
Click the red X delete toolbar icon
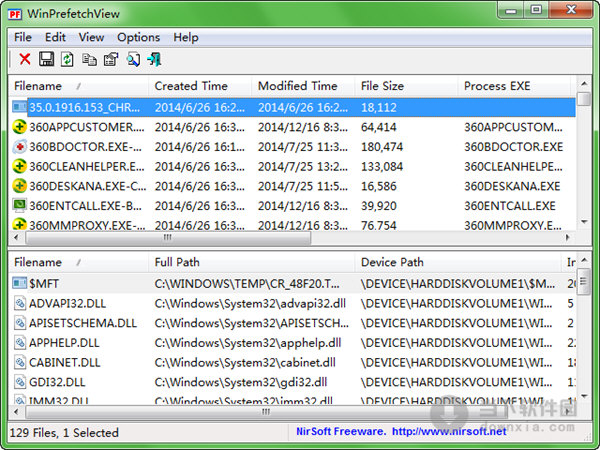25,59
